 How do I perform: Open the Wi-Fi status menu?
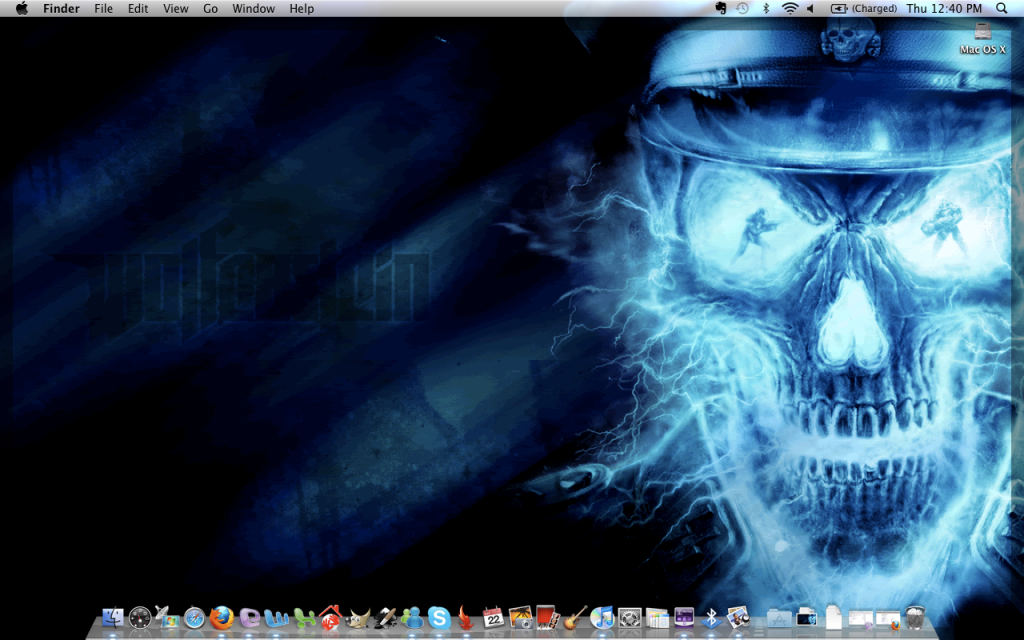(x=790, y=8)
